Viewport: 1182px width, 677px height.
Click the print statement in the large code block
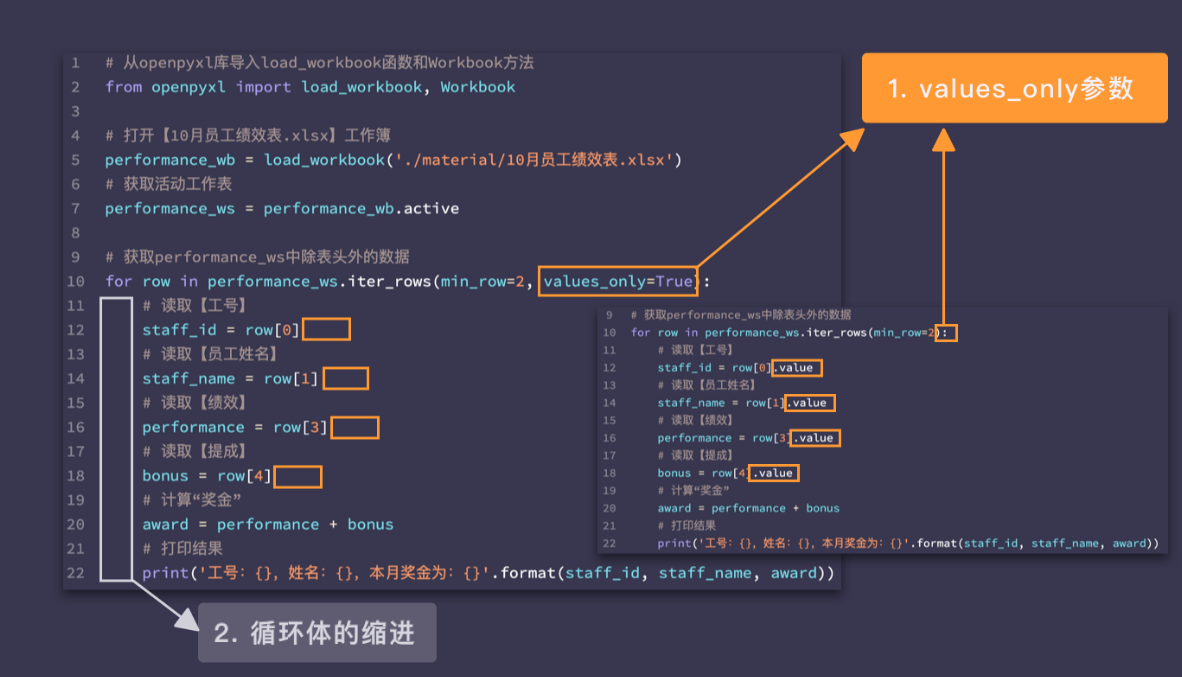(x=488, y=573)
